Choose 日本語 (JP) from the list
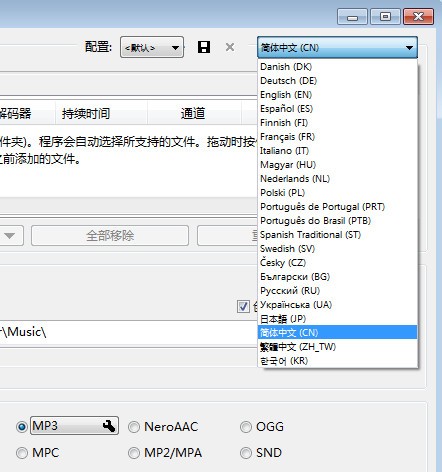 pos(337,319)
